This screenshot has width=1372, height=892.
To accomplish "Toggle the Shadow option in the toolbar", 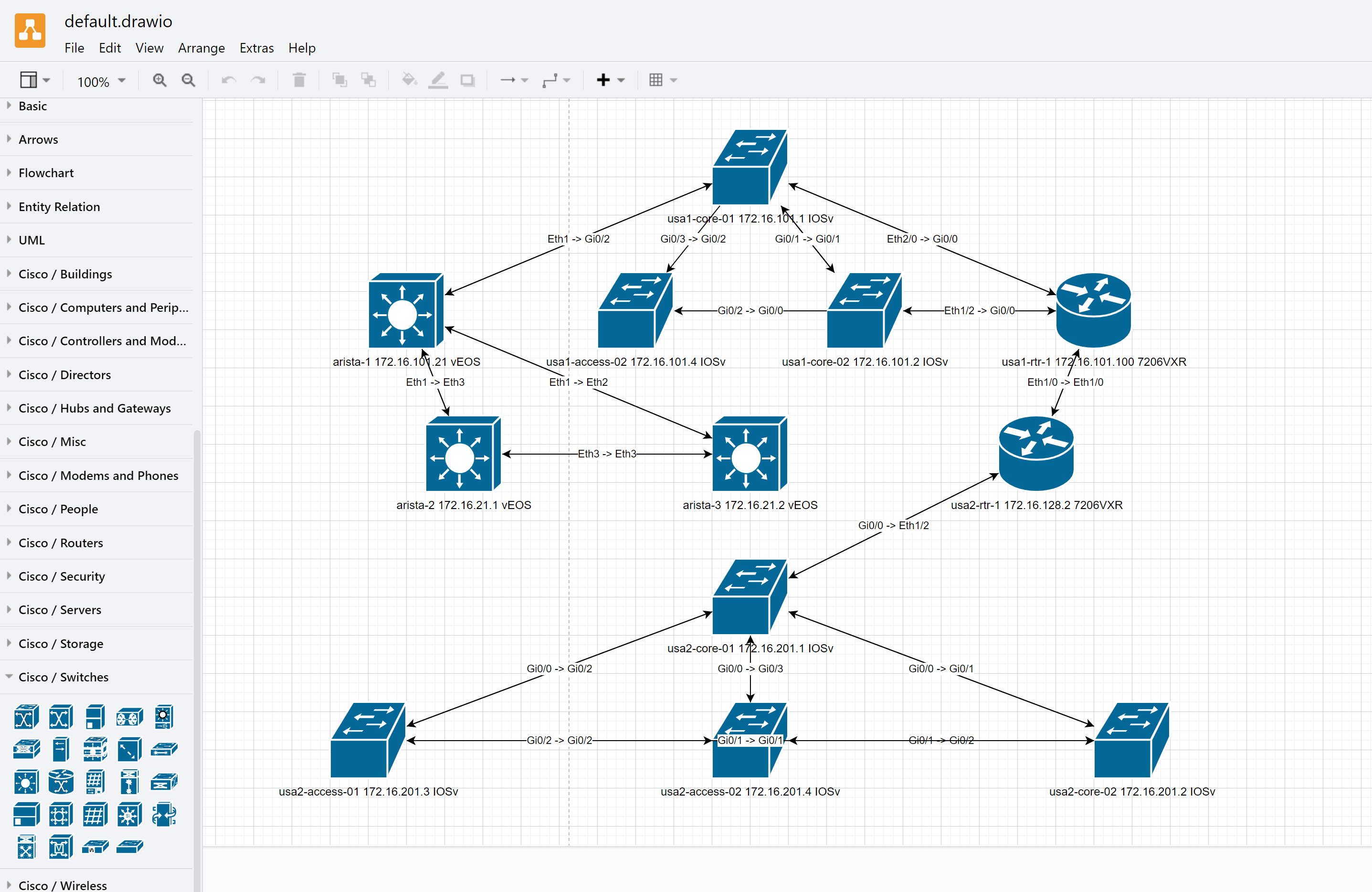I will pyautogui.click(x=467, y=80).
